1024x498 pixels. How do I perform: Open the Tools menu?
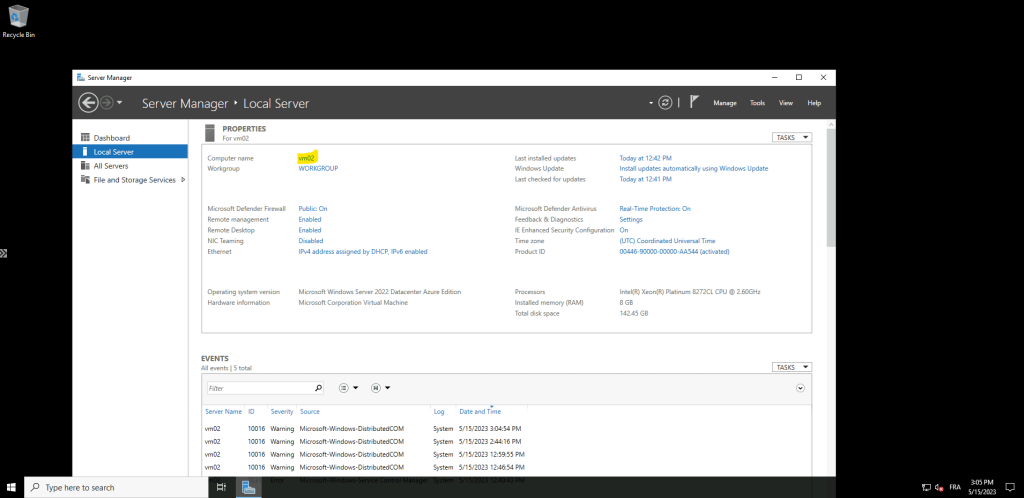757,103
